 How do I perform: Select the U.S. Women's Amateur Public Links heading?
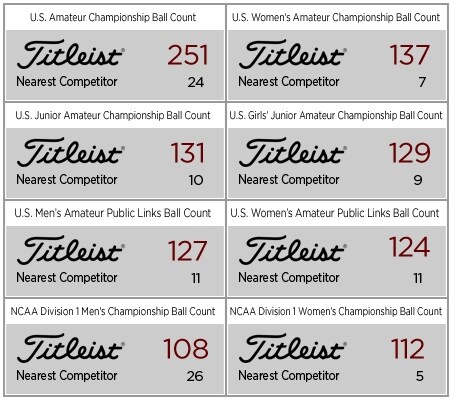(x=335, y=213)
